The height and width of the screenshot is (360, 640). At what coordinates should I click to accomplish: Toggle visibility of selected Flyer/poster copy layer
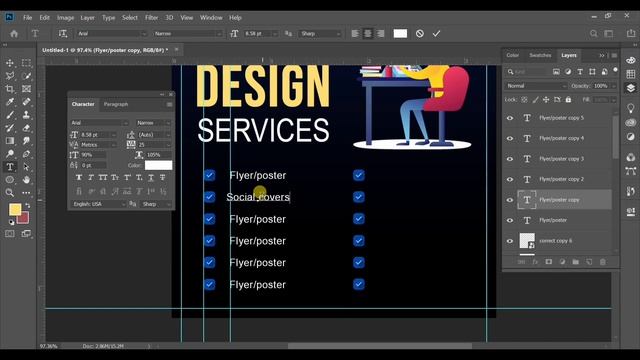(x=510, y=200)
